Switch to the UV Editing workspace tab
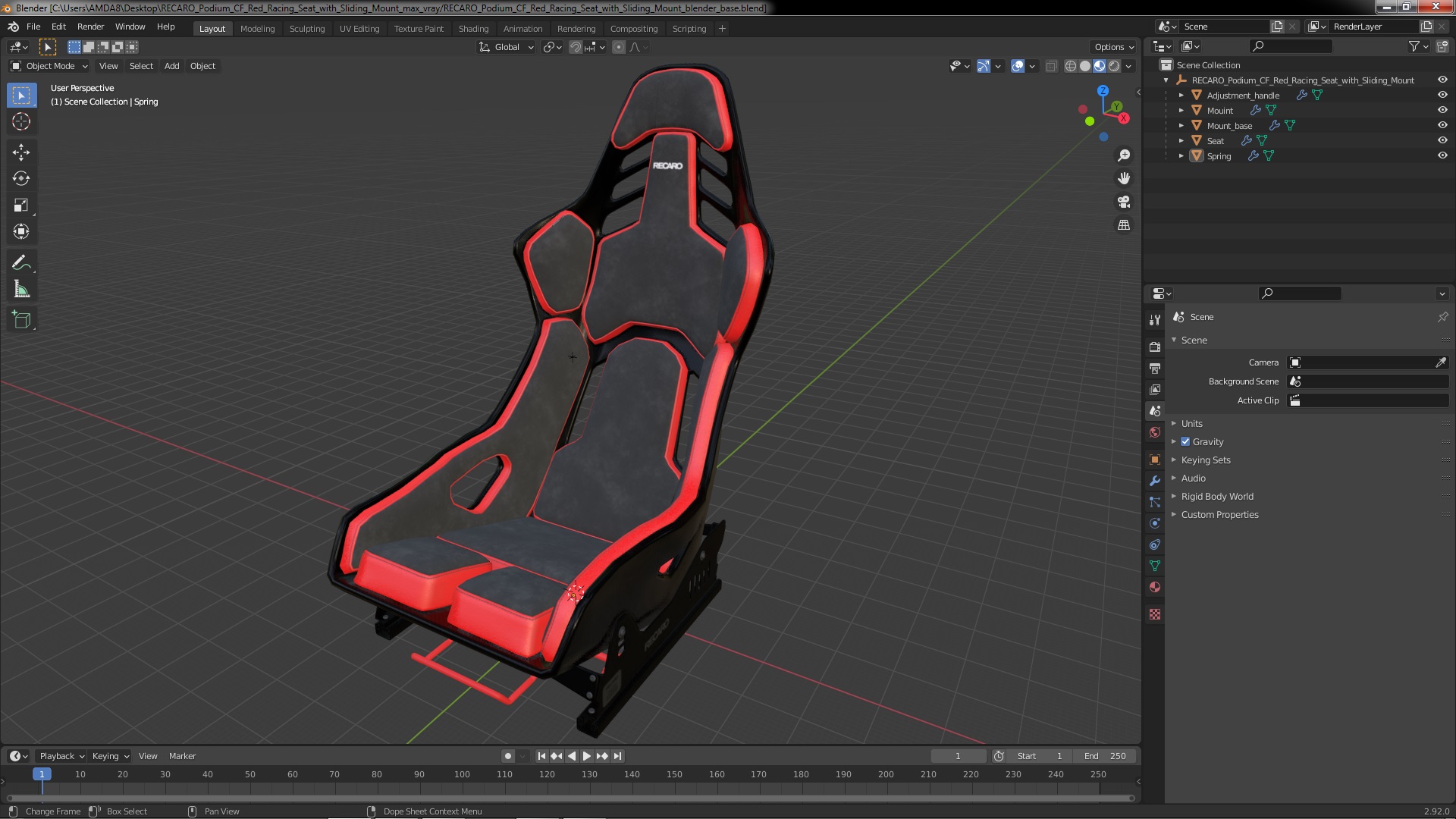The height and width of the screenshot is (819, 1456). click(359, 29)
